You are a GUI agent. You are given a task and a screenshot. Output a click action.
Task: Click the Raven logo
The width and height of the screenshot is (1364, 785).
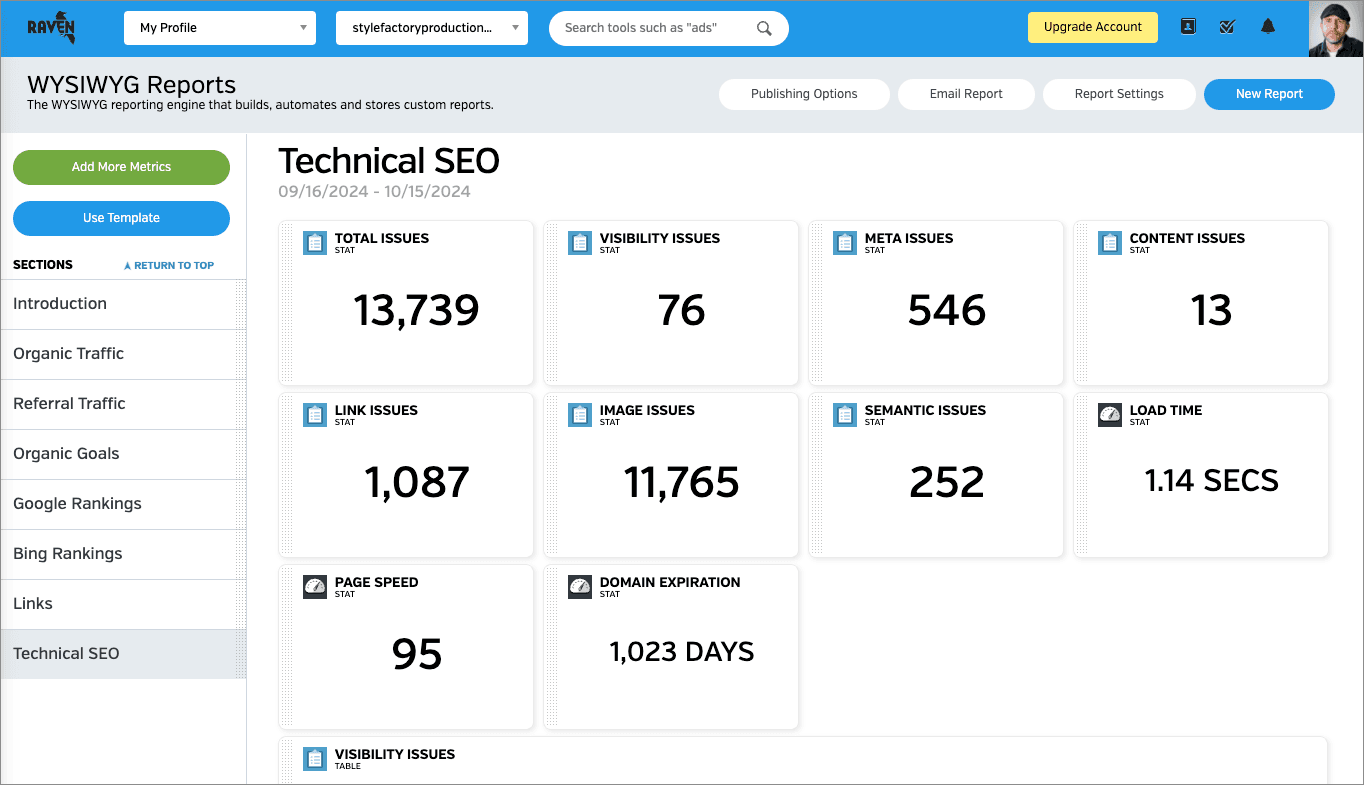[x=49, y=27]
